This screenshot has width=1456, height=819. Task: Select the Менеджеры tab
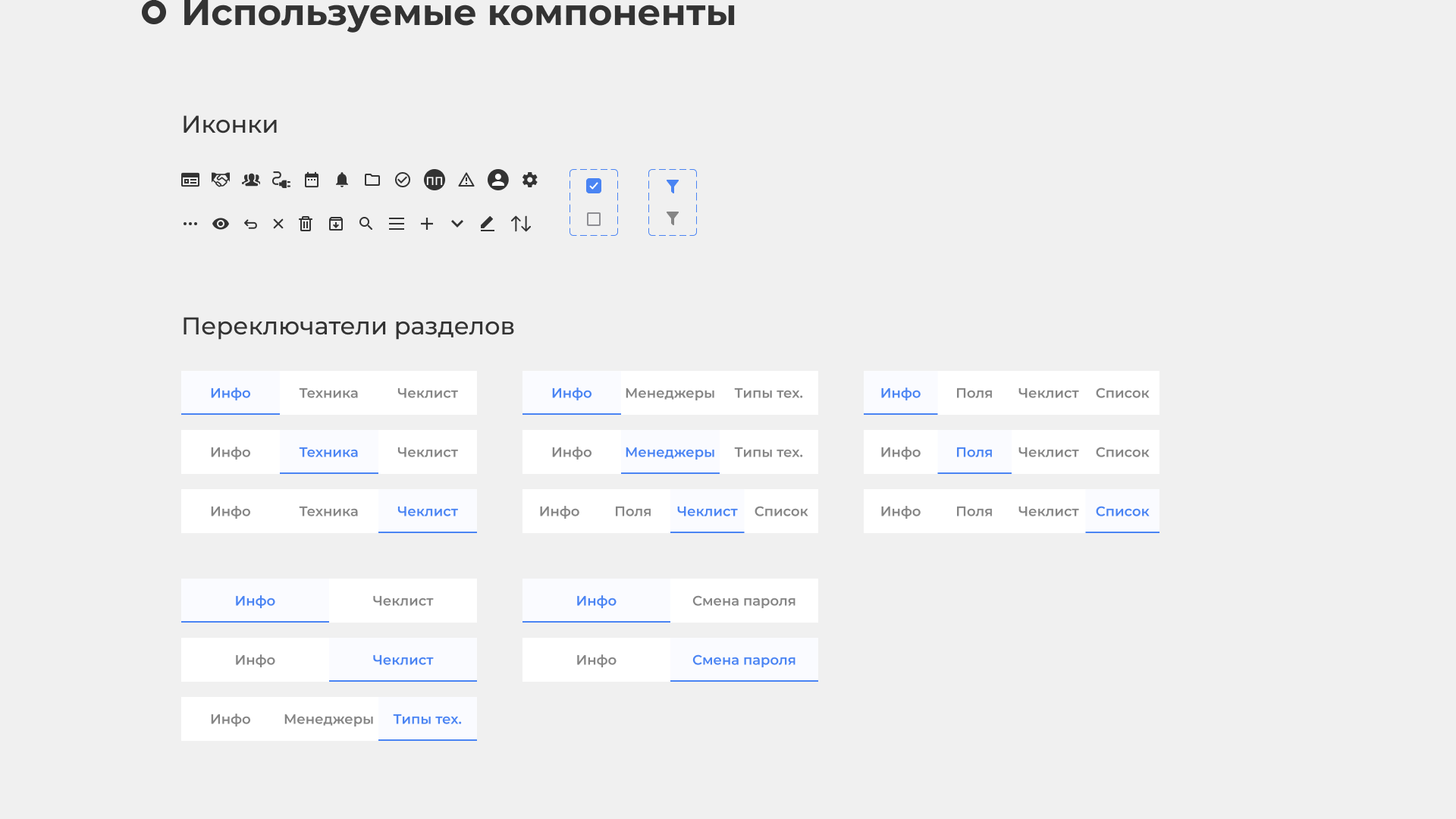coord(670,452)
